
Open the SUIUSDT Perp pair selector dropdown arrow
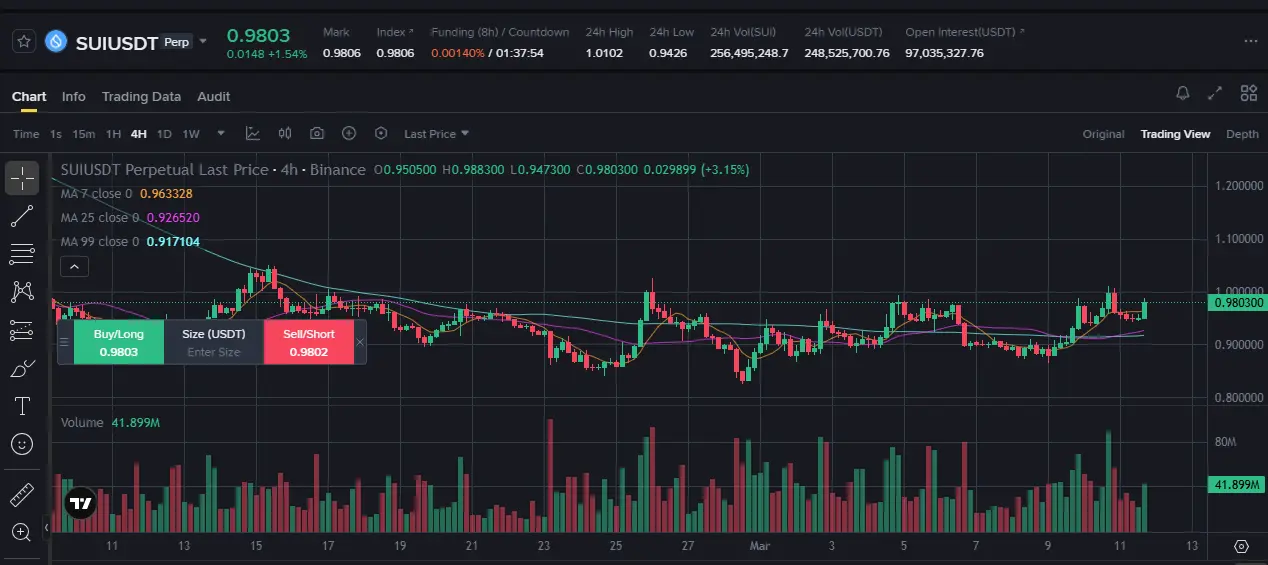203,42
